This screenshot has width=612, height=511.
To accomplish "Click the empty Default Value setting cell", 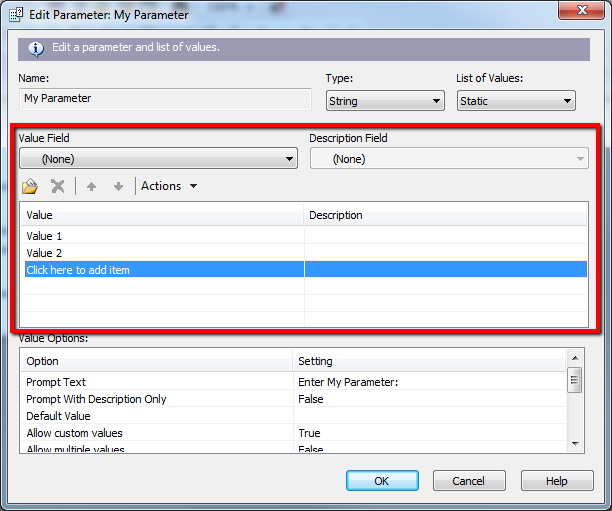I will [x=429, y=416].
